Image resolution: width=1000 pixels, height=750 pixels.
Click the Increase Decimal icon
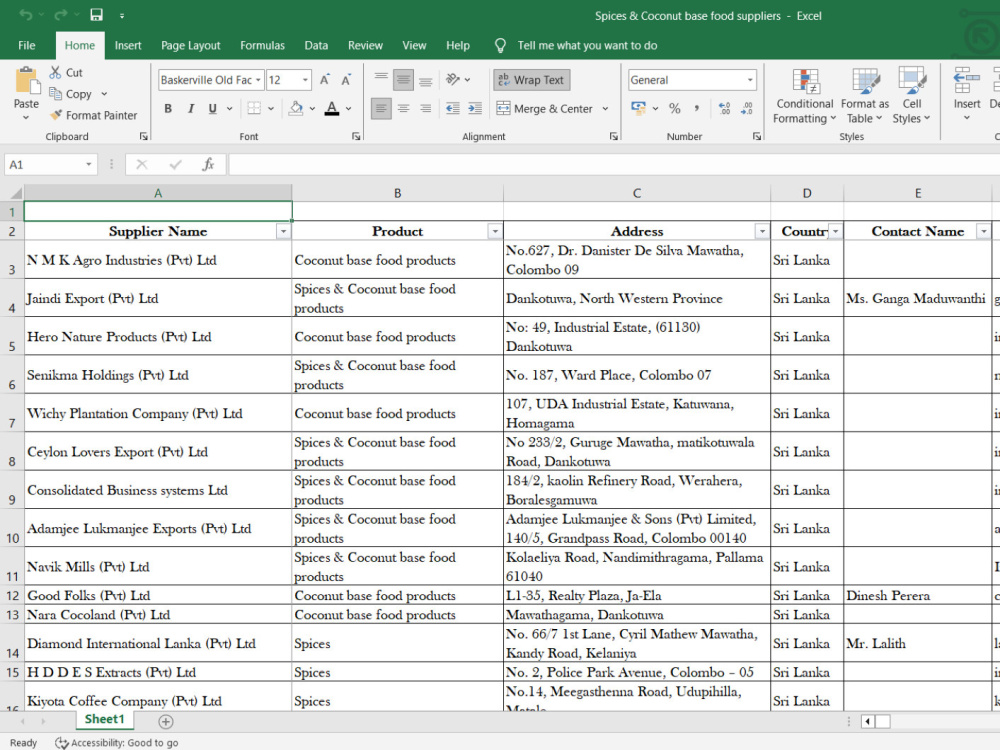point(724,108)
